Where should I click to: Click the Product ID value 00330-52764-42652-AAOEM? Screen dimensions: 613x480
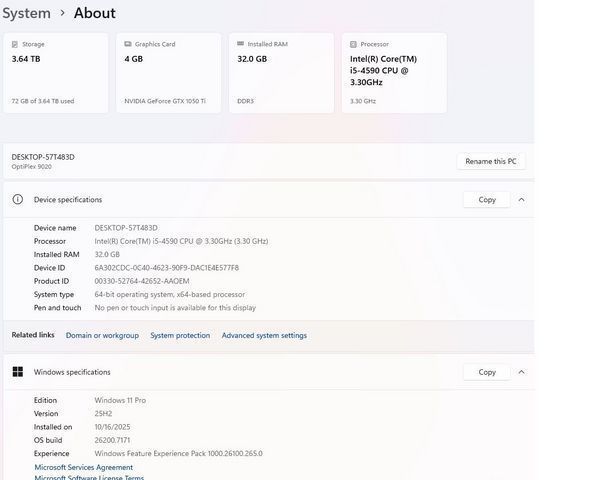(142, 281)
